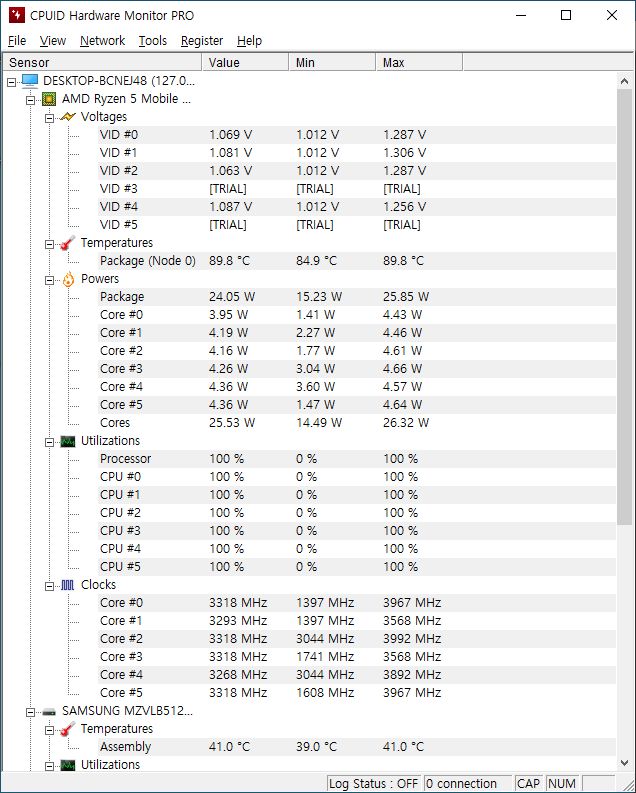The image size is (636, 793).
Task: Click the Log Status : OFF indicator
Action: coord(374,783)
